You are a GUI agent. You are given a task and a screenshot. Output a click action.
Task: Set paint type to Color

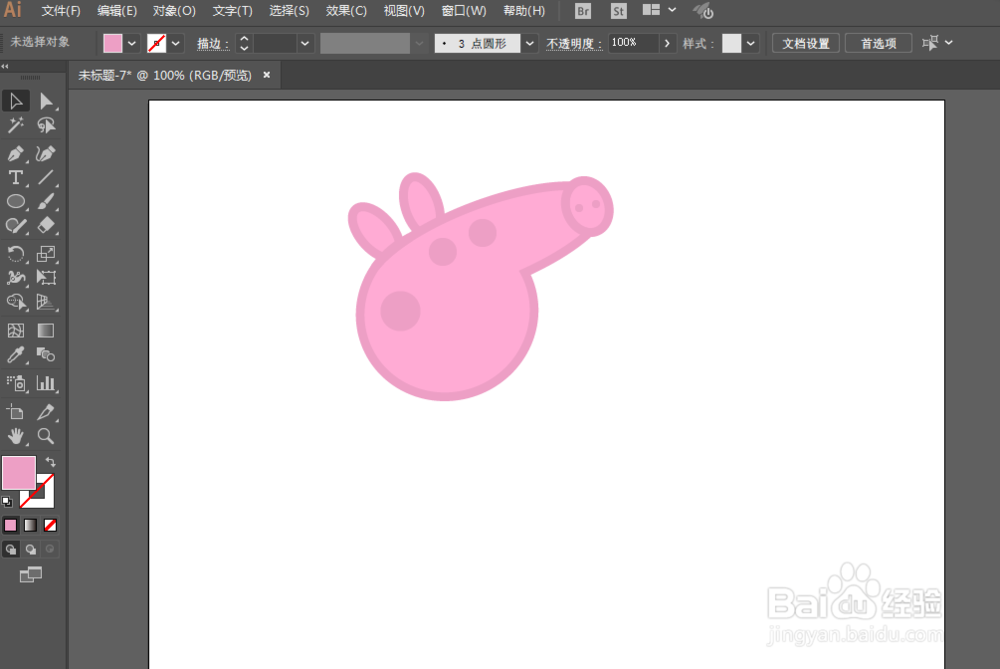pos(11,526)
